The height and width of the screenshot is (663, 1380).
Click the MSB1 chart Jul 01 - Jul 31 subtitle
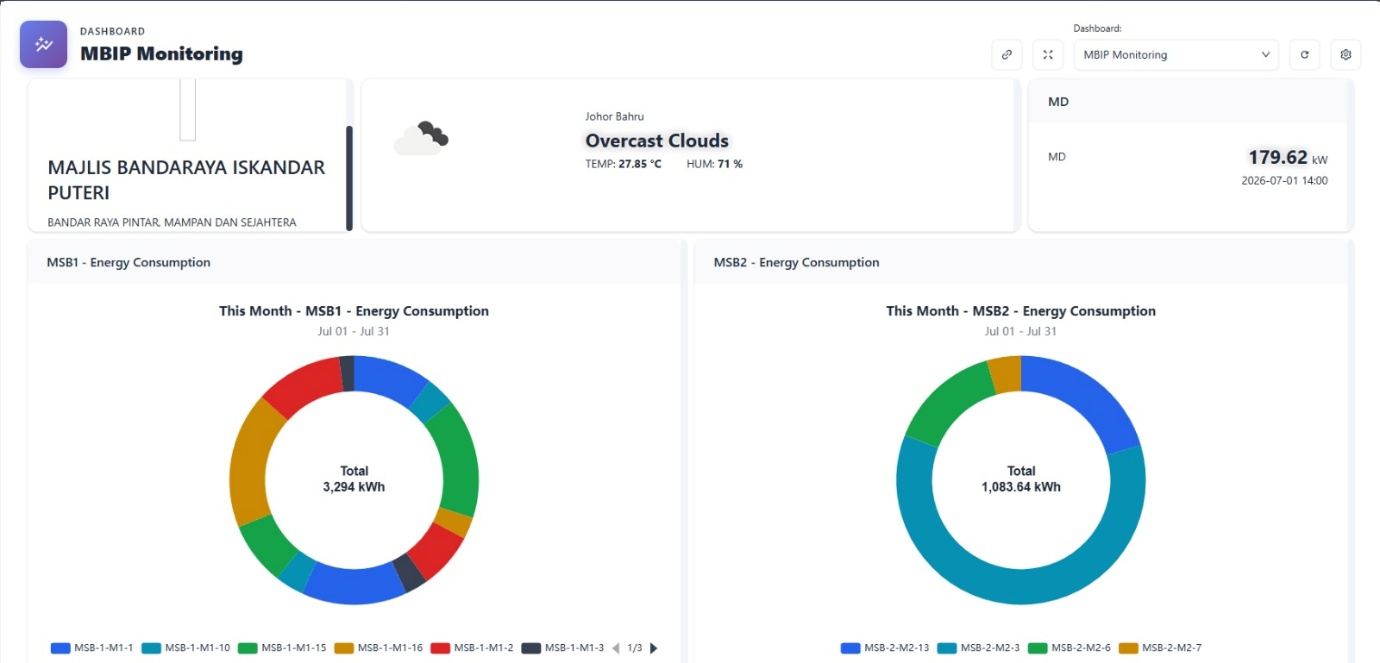(x=354, y=331)
